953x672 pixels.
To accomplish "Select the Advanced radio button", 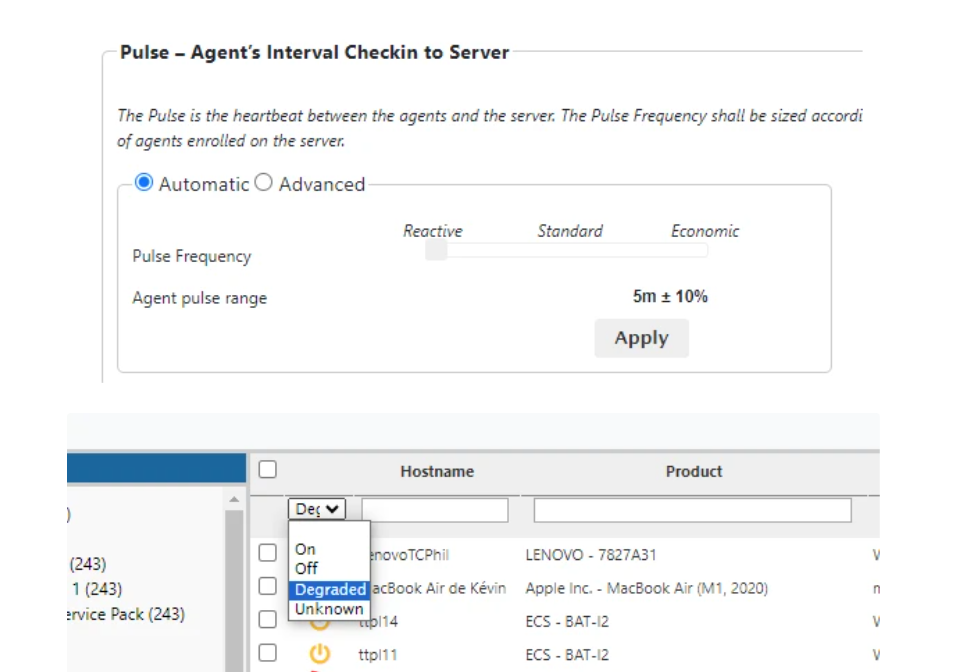I will [263, 183].
